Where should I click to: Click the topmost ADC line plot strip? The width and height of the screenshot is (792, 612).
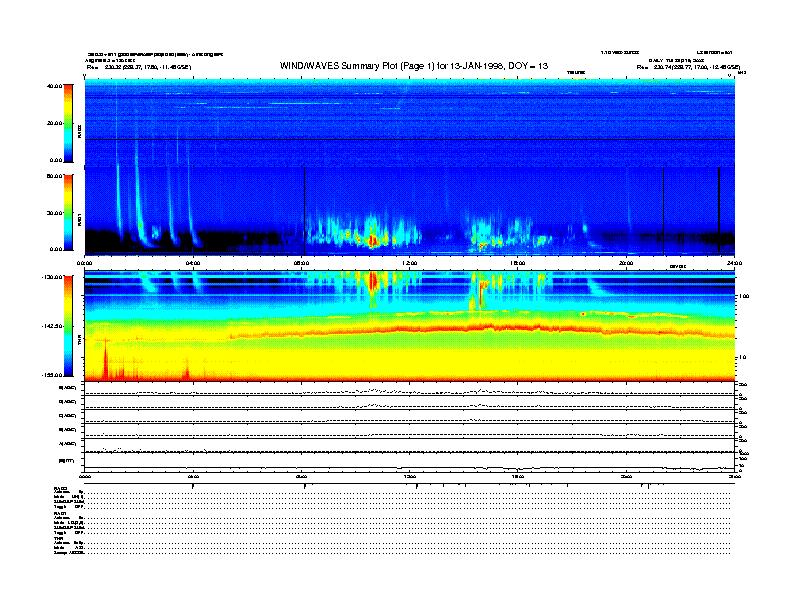410,389
